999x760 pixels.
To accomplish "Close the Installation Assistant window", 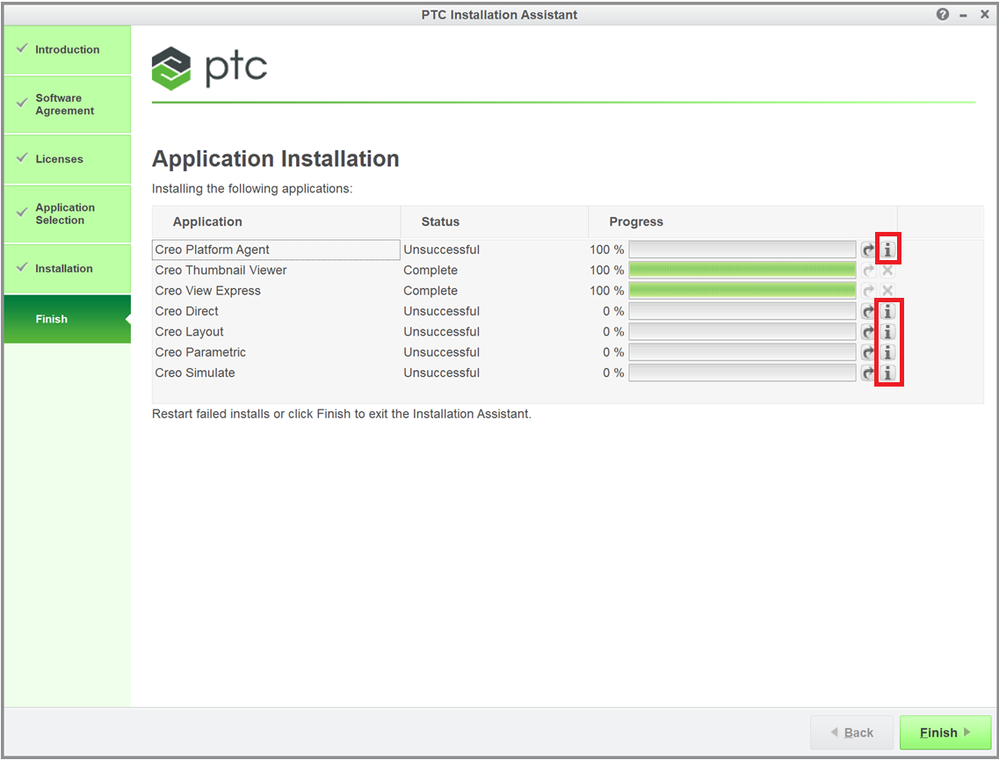I will coord(984,14).
